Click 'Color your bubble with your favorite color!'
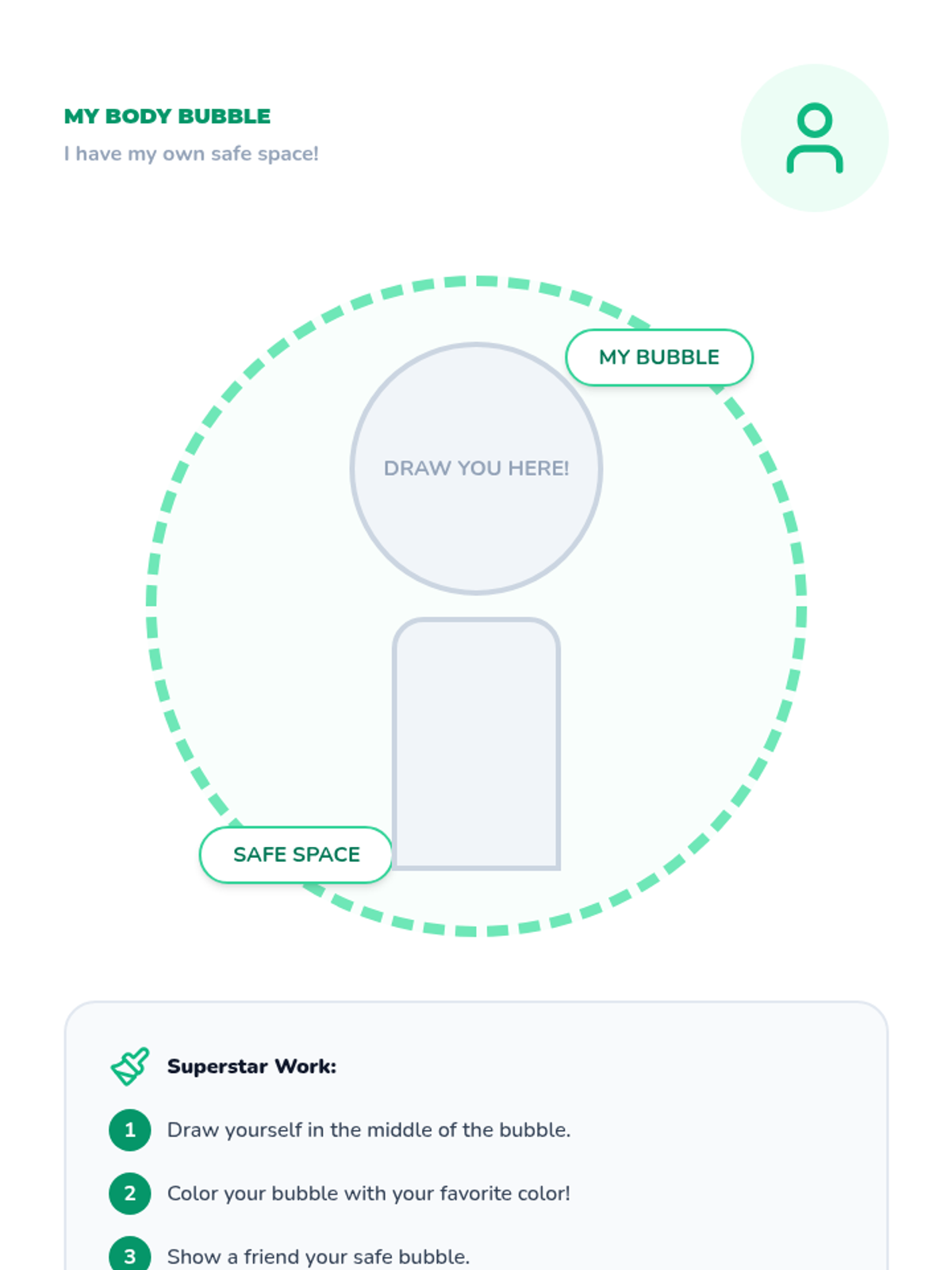The height and width of the screenshot is (1270, 952). 369,1193
